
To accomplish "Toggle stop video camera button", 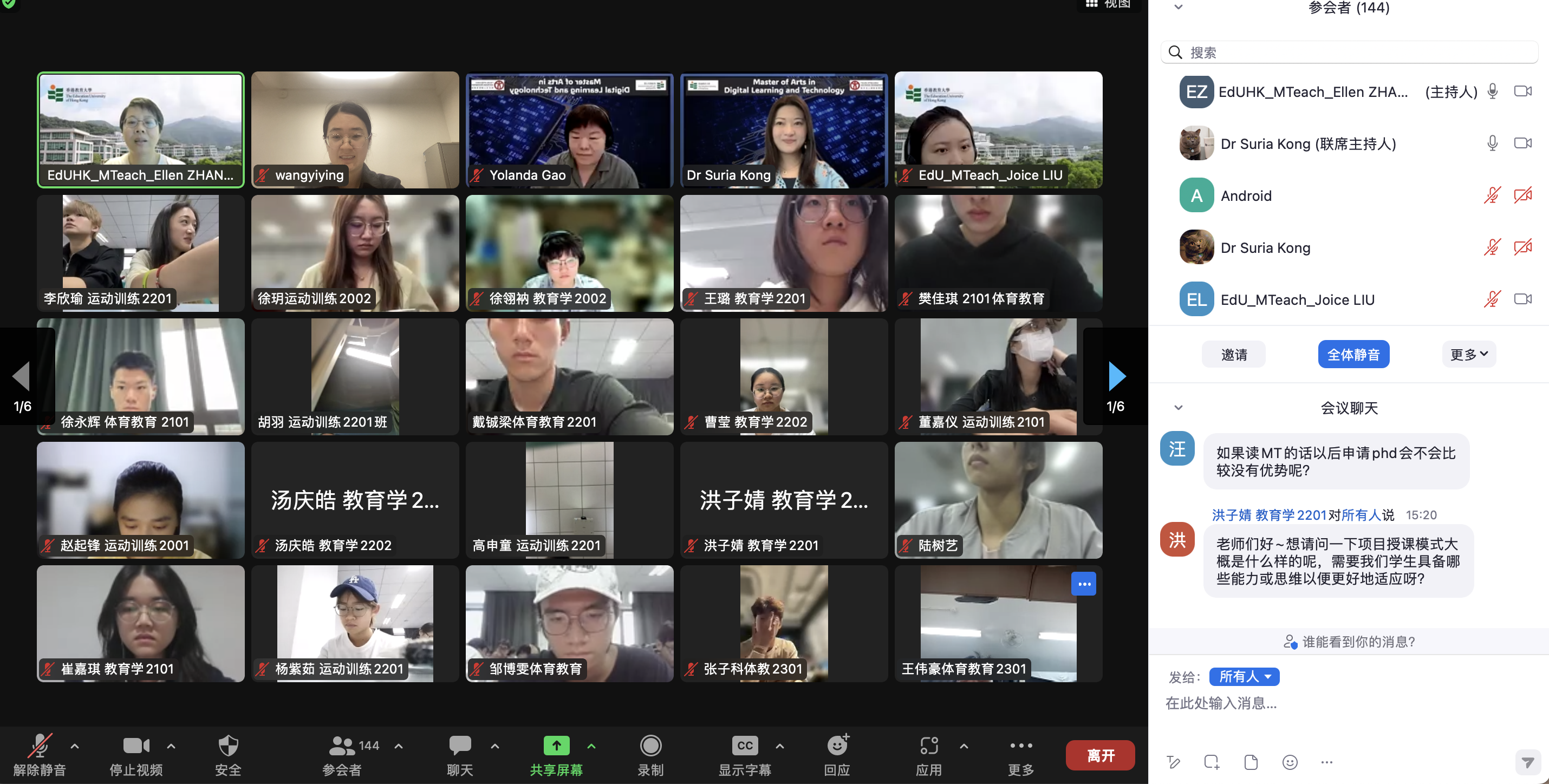I will 136,746.
